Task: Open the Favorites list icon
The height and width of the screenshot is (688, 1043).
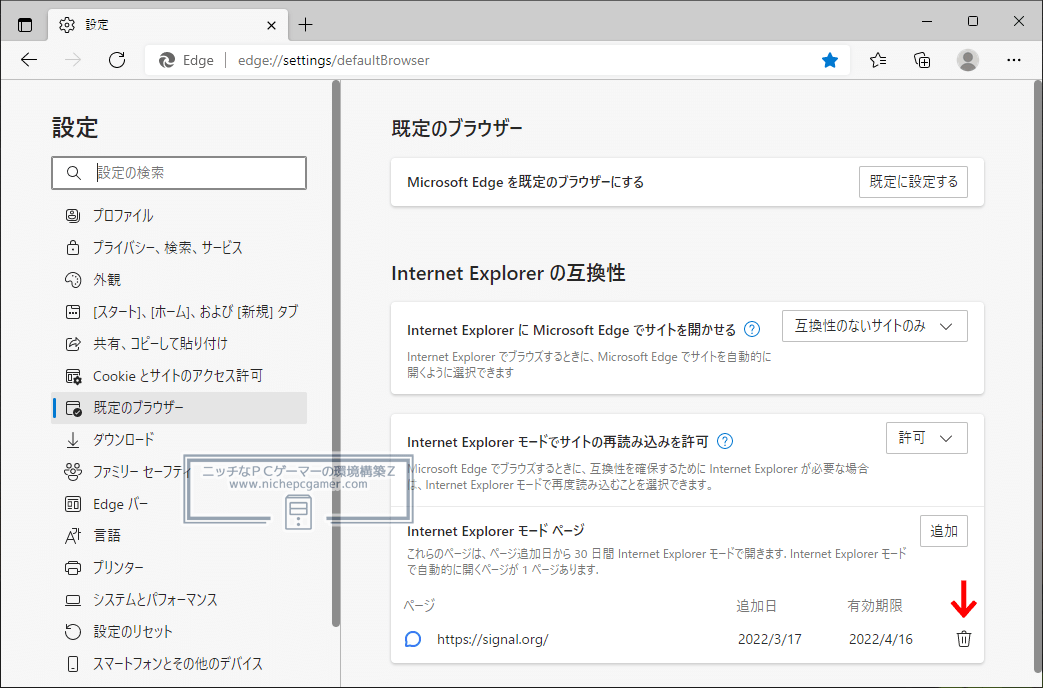Action: coord(878,61)
